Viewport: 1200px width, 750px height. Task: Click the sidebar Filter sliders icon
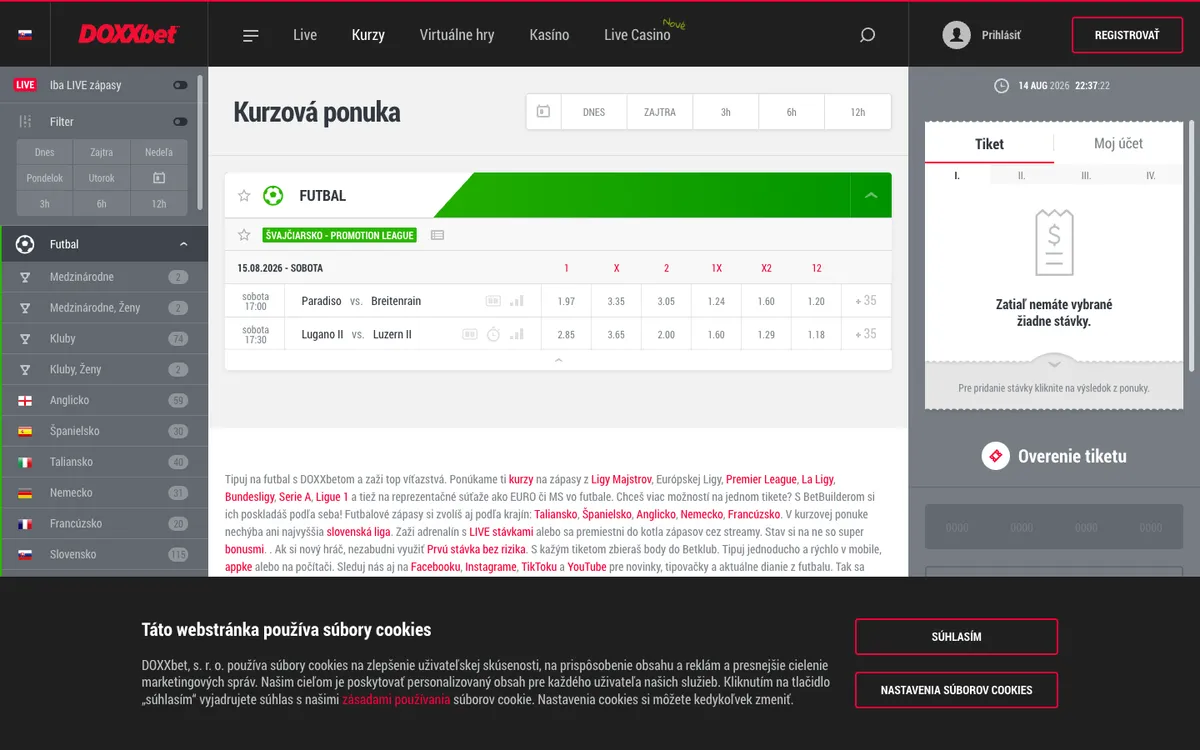tap(26, 121)
